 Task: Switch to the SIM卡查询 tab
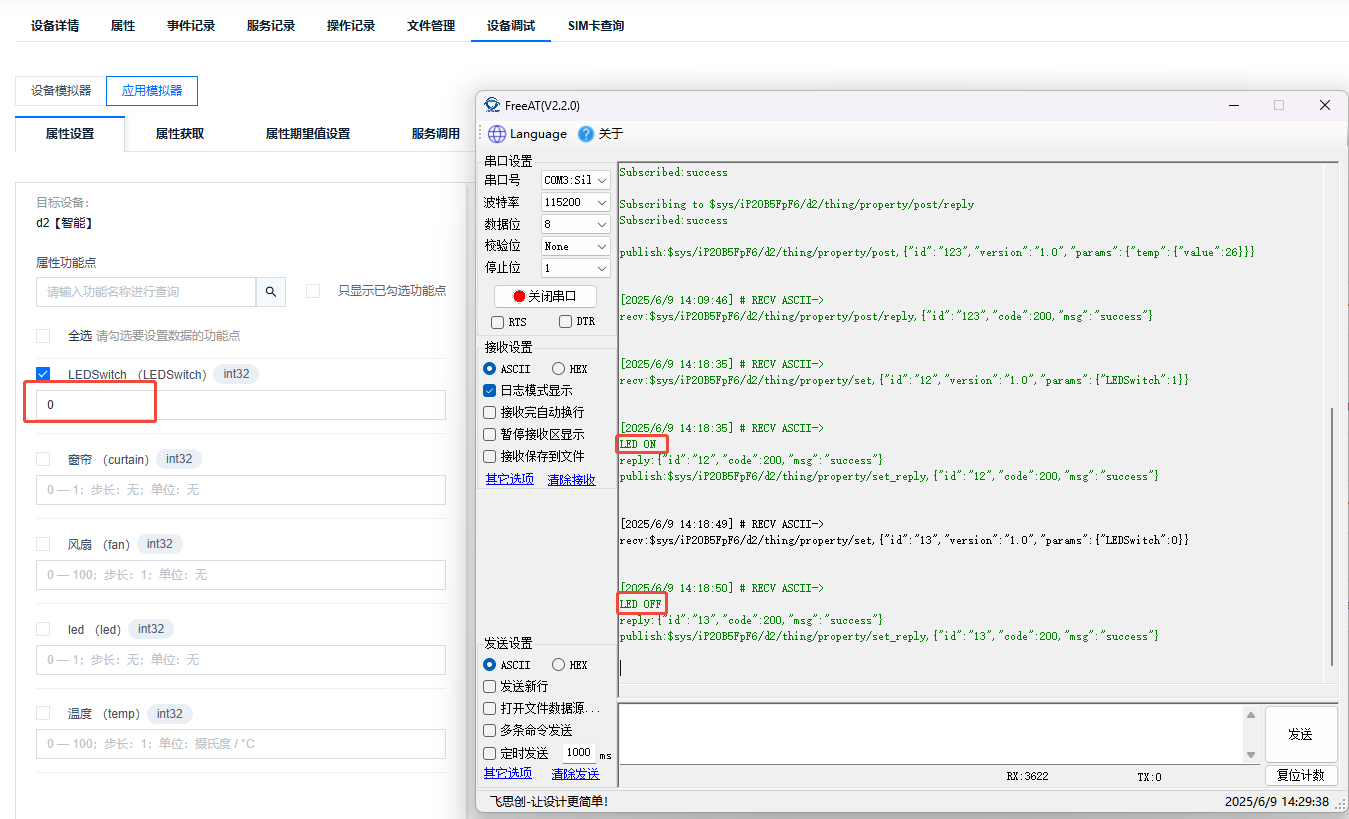595,26
